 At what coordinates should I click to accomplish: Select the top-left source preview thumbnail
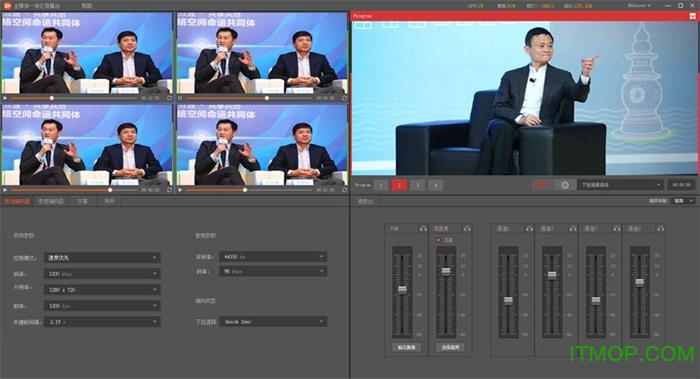click(87, 53)
